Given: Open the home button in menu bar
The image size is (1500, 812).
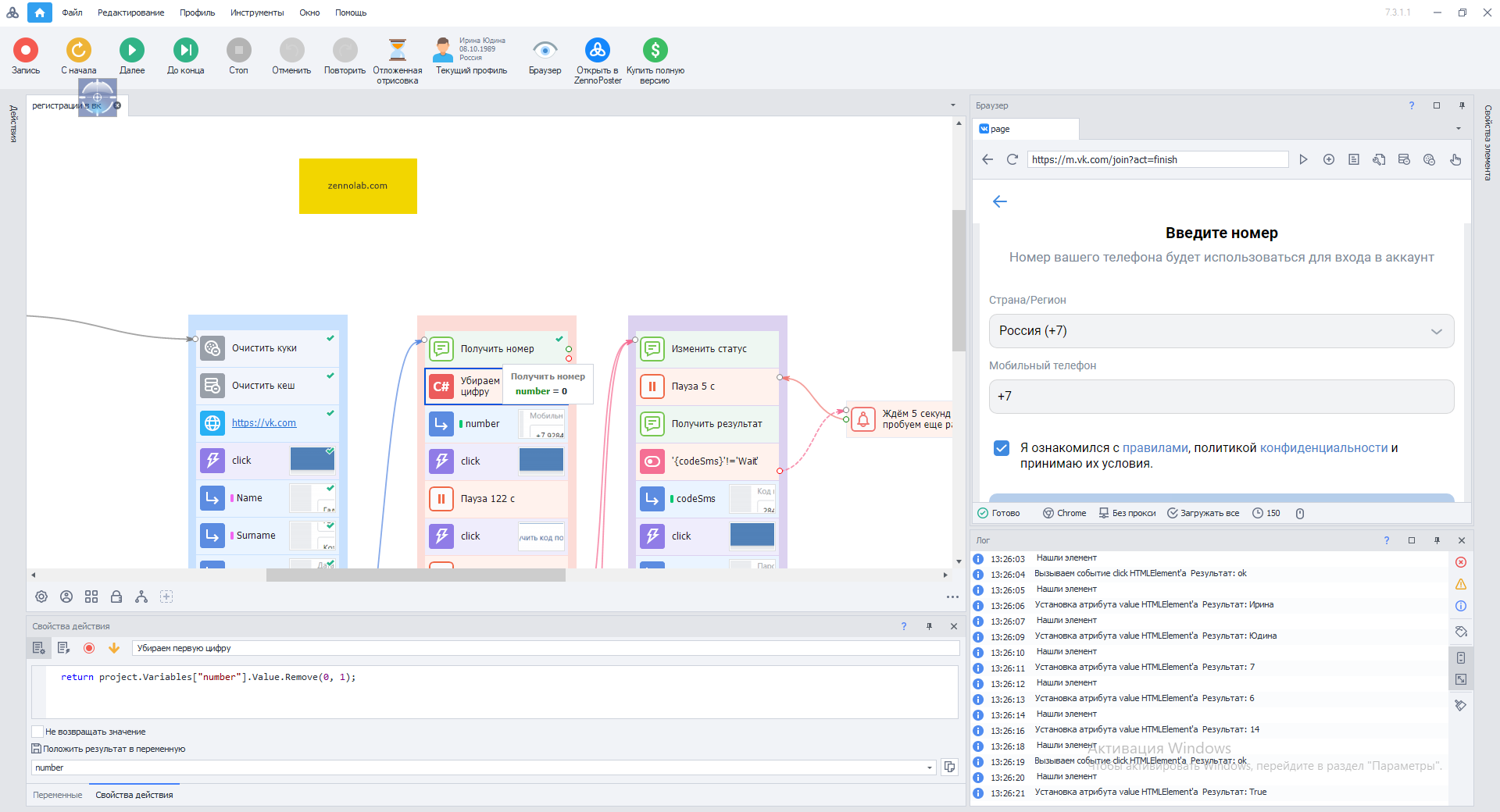Looking at the screenshot, I should coord(40,12).
